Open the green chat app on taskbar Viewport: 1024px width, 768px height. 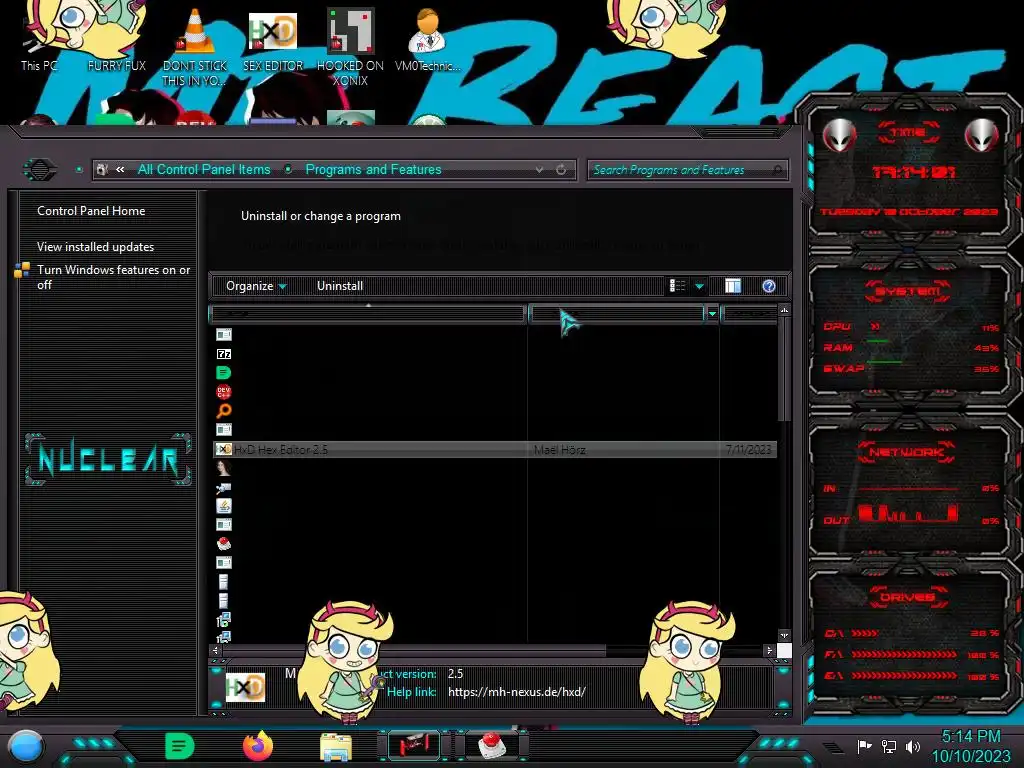point(180,746)
